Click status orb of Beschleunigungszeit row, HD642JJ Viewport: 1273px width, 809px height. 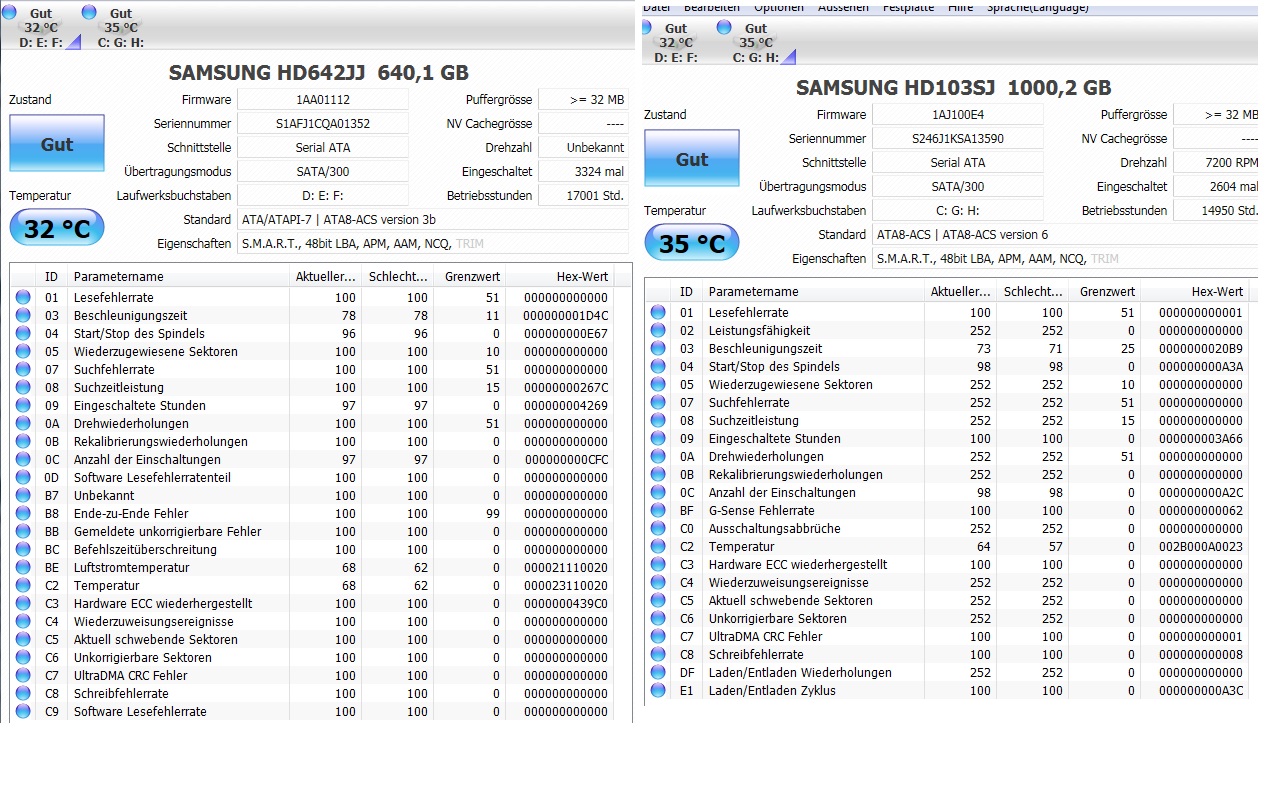click(23, 315)
